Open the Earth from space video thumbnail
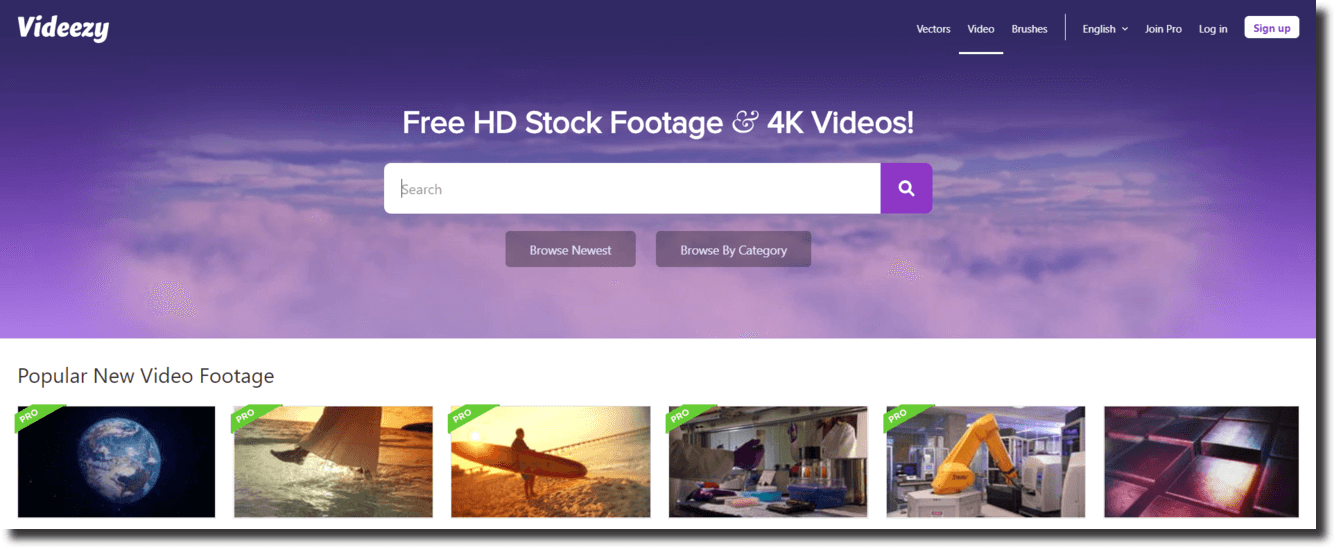The image size is (1334, 547). point(116,461)
